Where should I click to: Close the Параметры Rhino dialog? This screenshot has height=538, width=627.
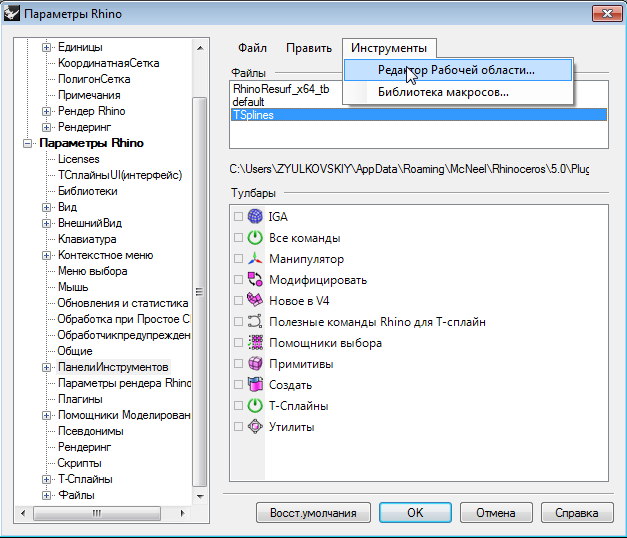point(607,14)
